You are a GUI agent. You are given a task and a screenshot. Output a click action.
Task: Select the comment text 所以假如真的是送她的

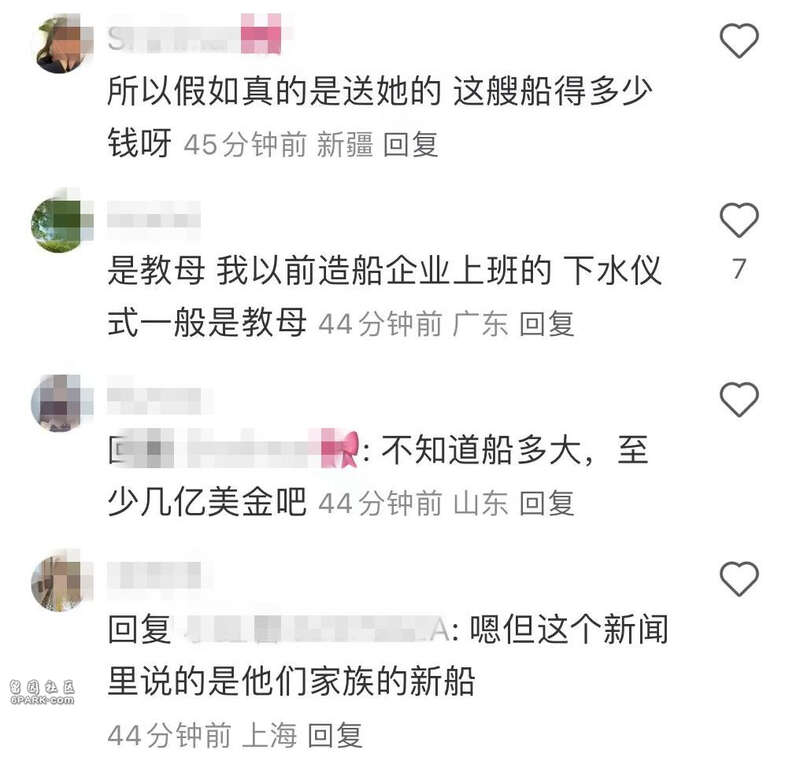click(x=274, y=91)
